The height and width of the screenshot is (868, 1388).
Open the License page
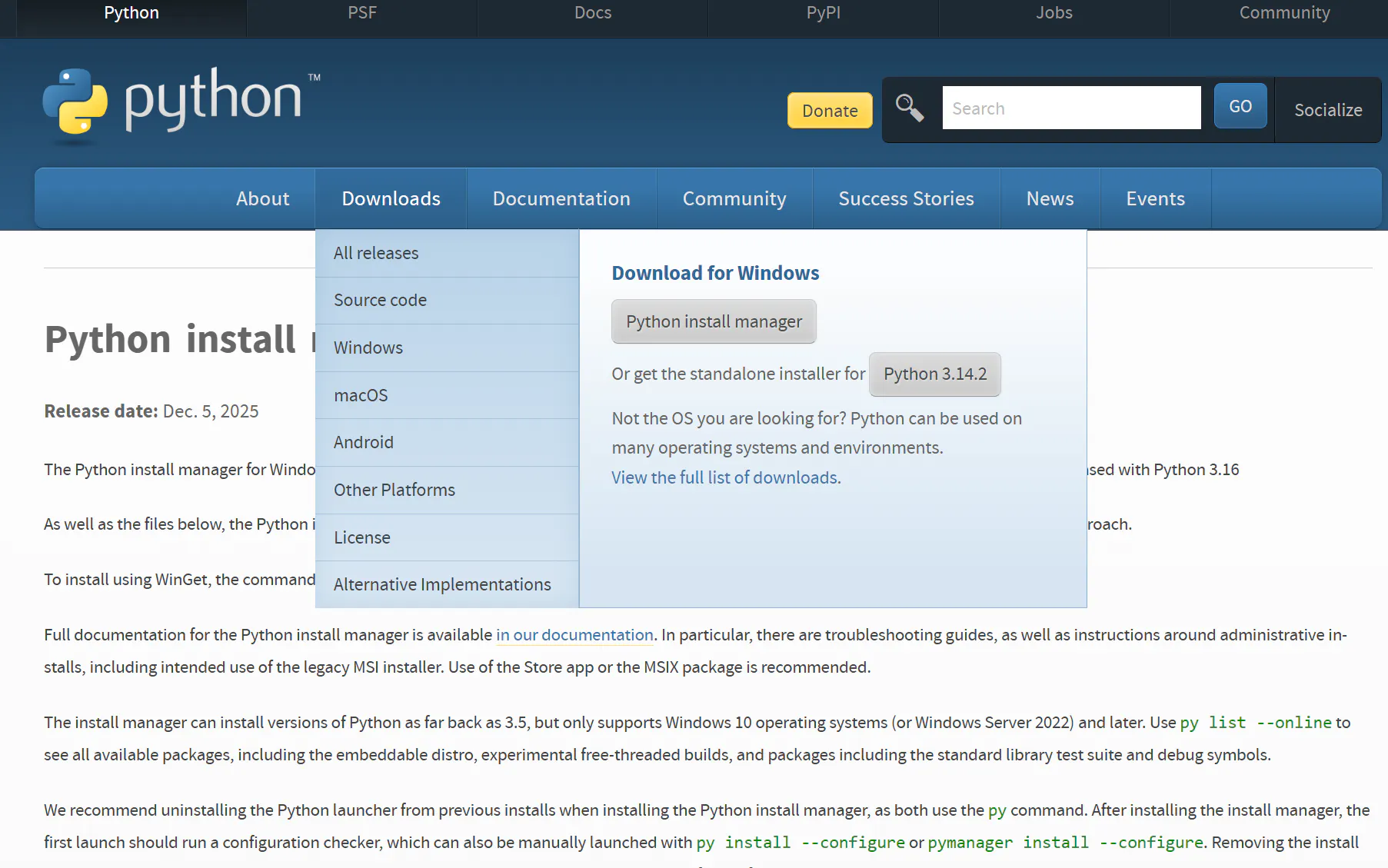point(362,537)
